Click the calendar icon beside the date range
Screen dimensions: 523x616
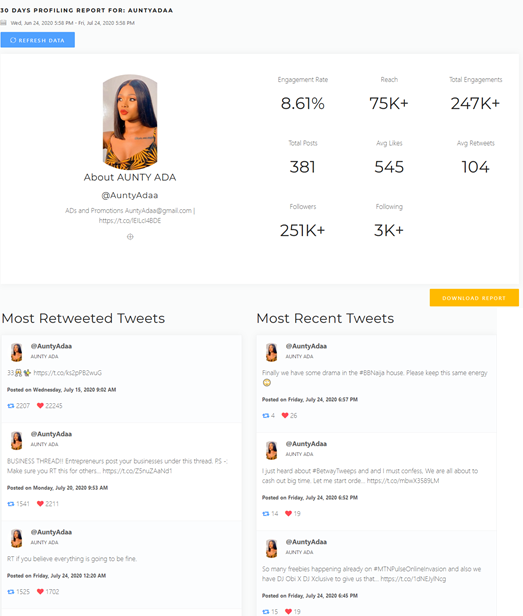tap(4, 23)
